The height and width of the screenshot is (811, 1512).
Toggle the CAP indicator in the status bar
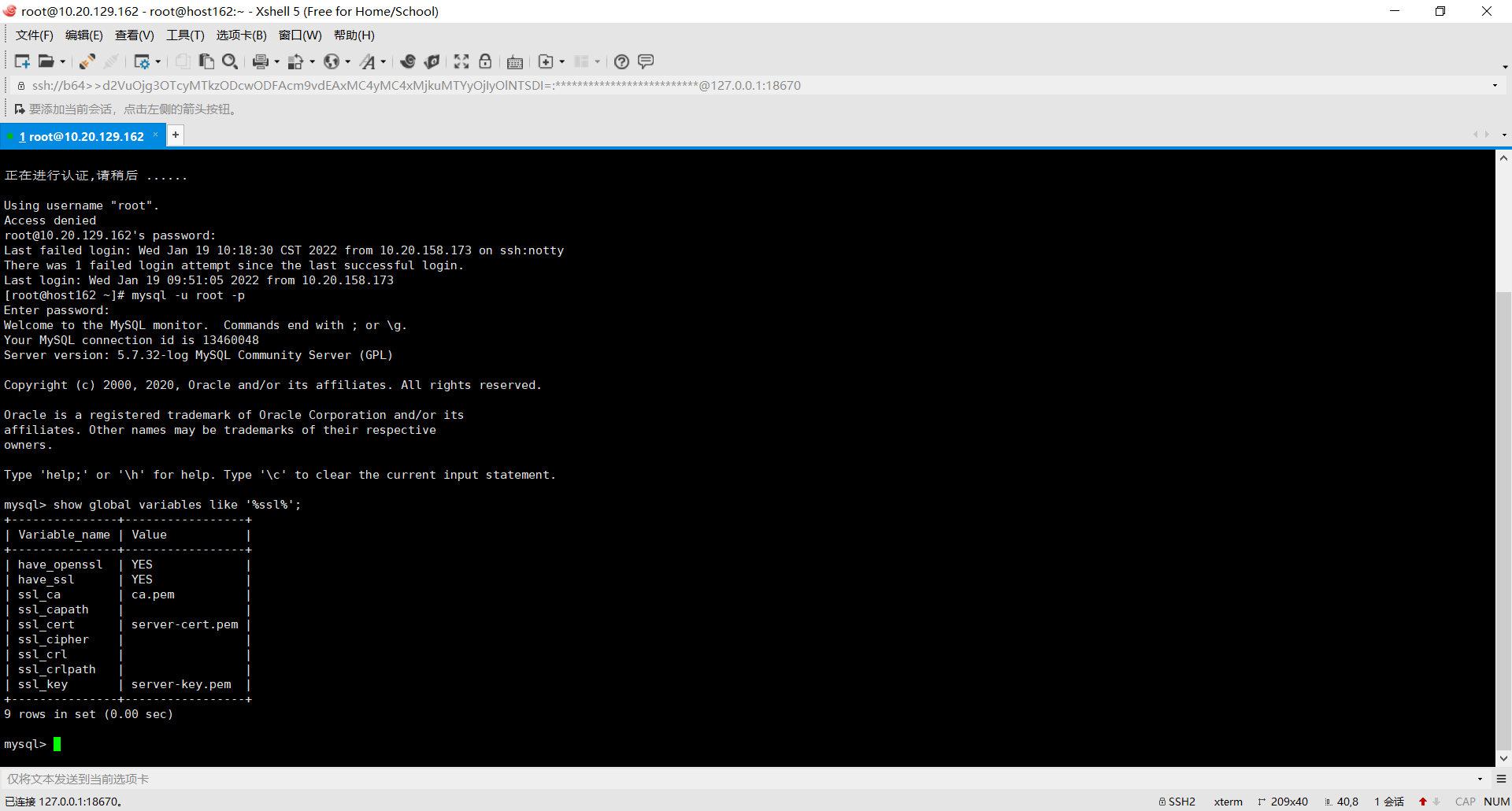[x=1464, y=801]
